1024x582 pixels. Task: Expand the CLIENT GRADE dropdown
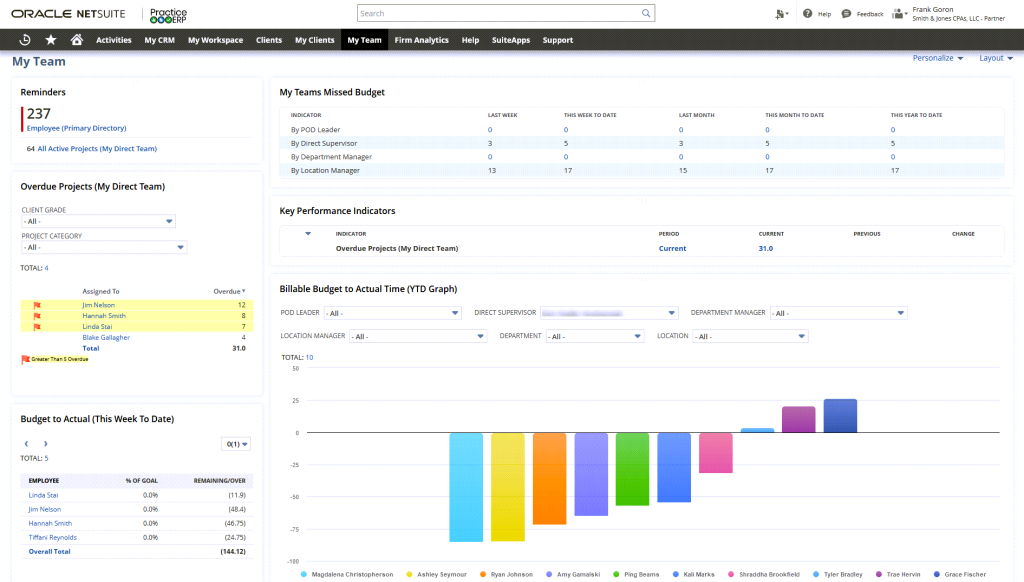[x=98, y=221]
